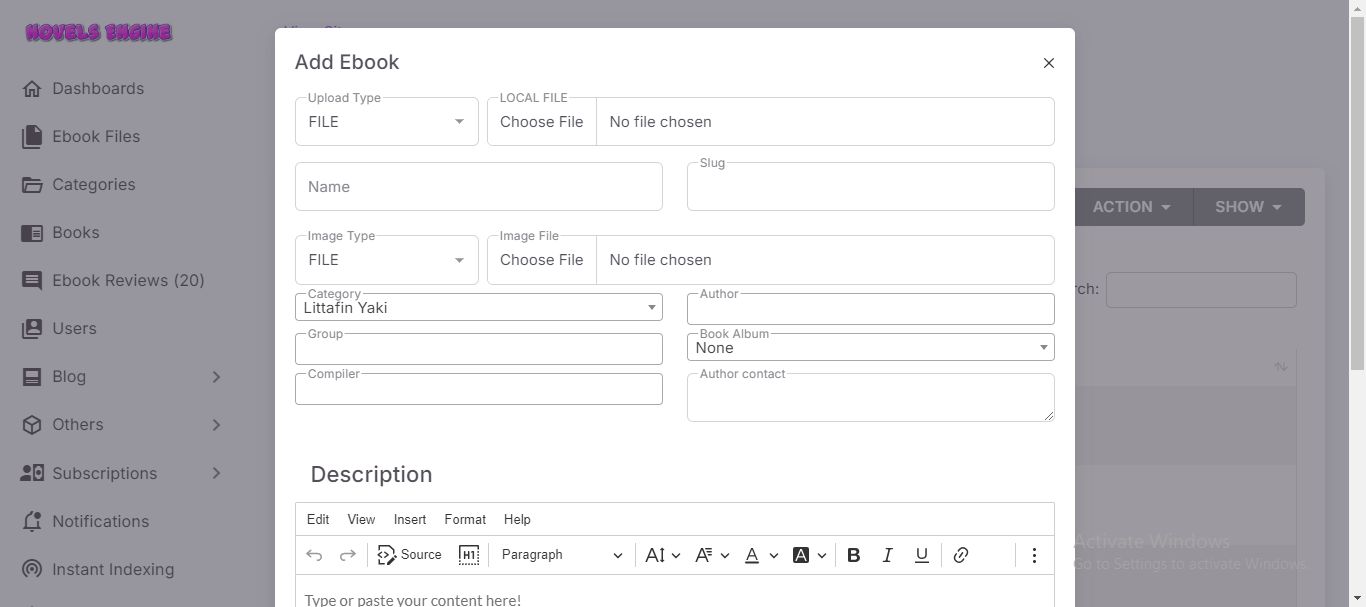
Task: Click Choose File for LOCAL FILE
Action: [x=541, y=122]
